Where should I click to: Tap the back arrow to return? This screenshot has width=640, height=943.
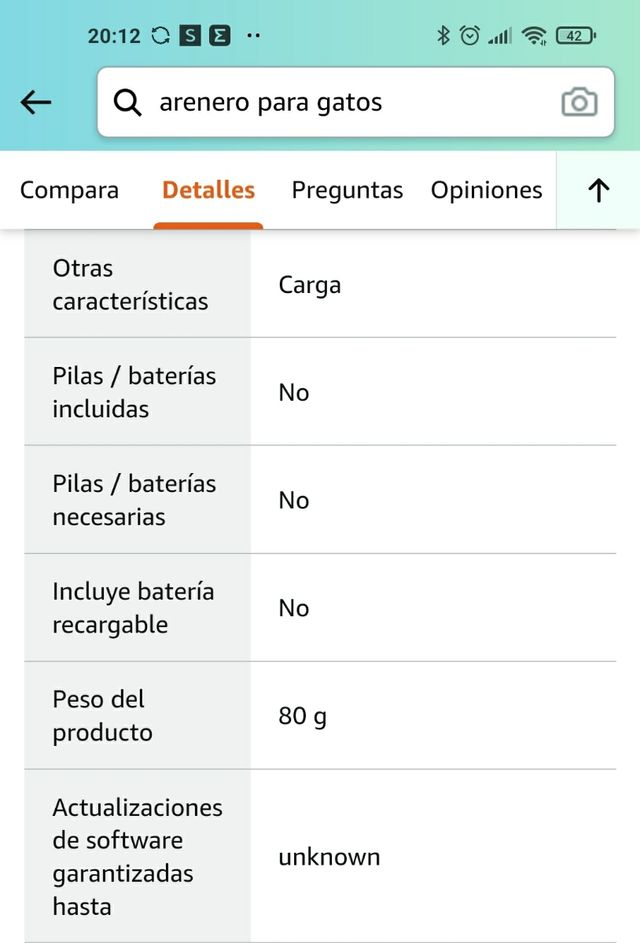[x=36, y=102]
